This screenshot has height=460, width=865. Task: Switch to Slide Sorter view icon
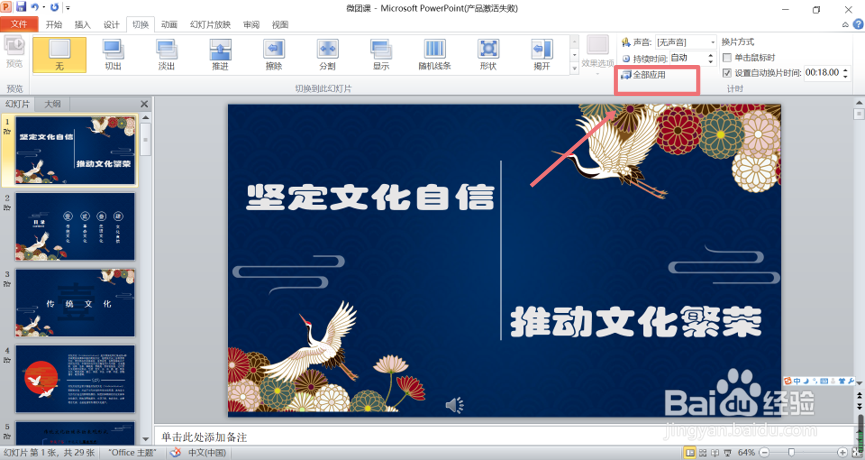click(703, 453)
